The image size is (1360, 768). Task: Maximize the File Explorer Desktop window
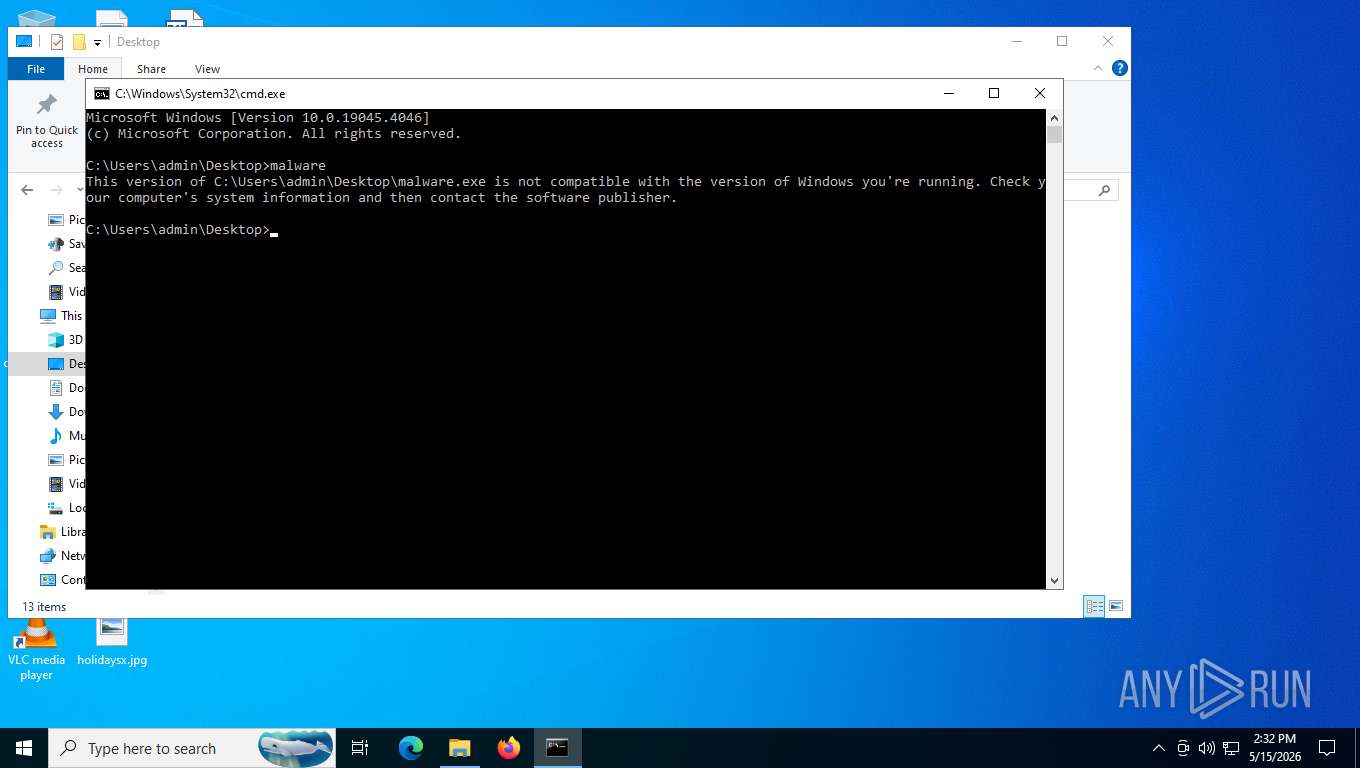click(x=1062, y=41)
